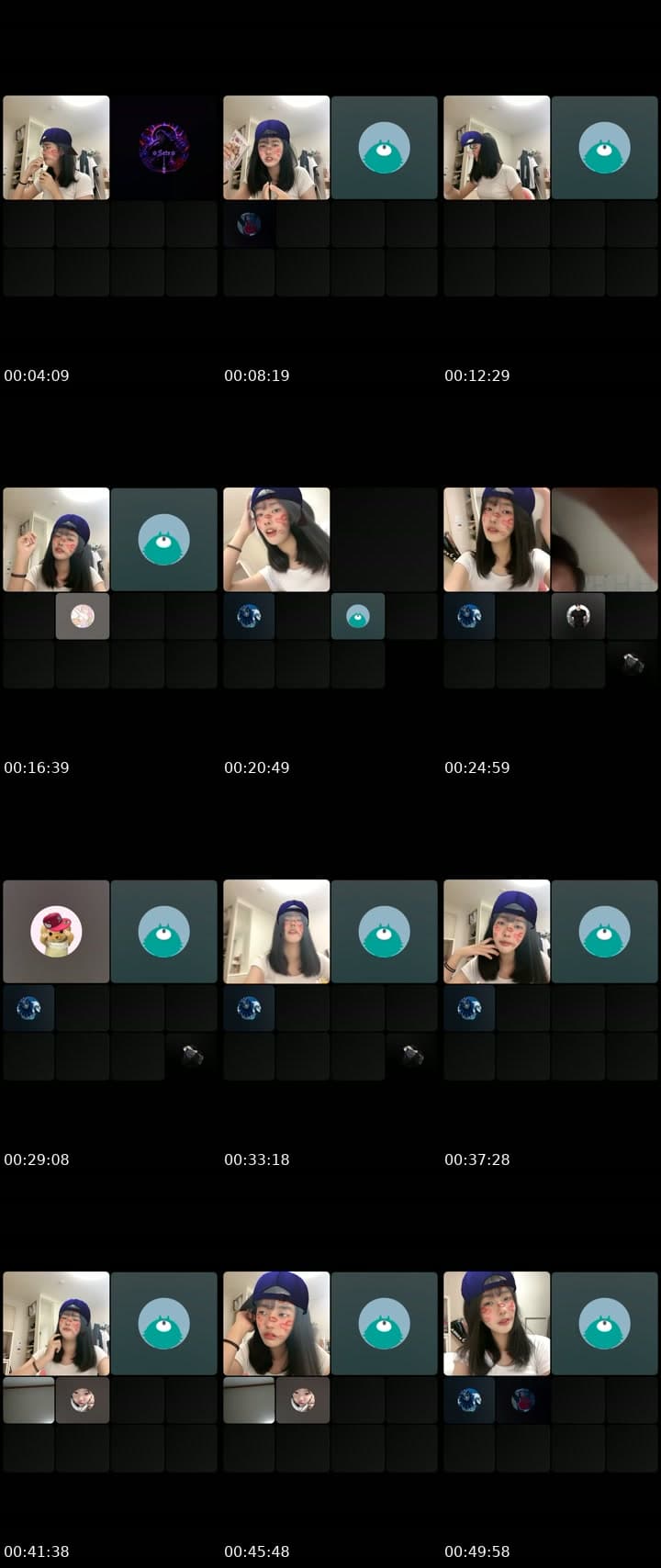
Task: Click the timestamp 00:04:09
Action: point(37,375)
